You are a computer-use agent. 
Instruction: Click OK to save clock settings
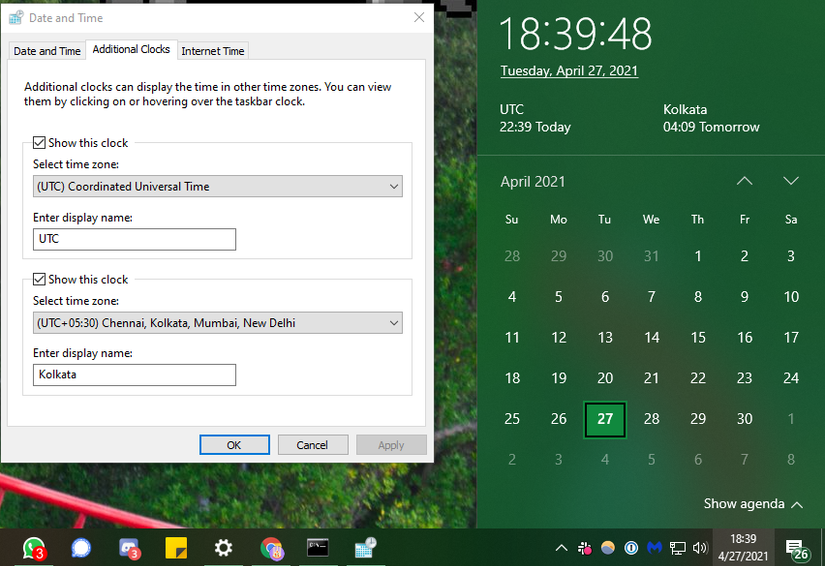pyautogui.click(x=234, y=445)
